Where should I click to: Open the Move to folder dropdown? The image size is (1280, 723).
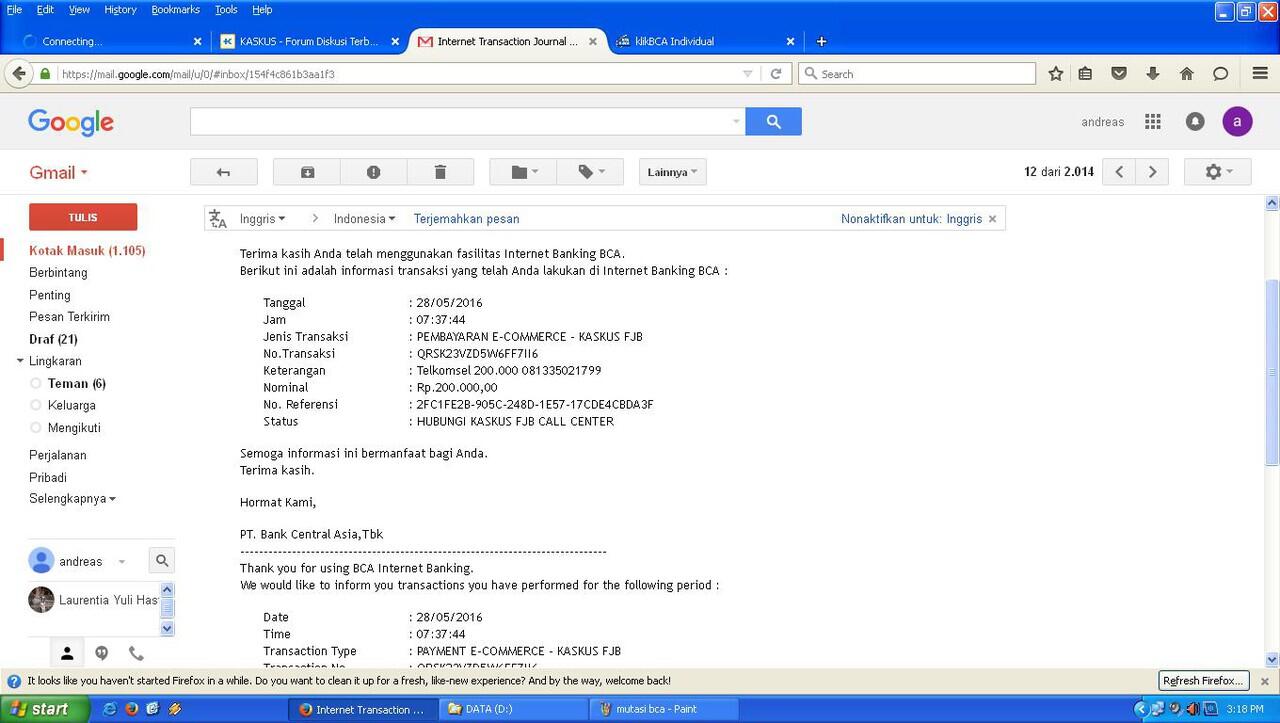[x=523, y=172]
